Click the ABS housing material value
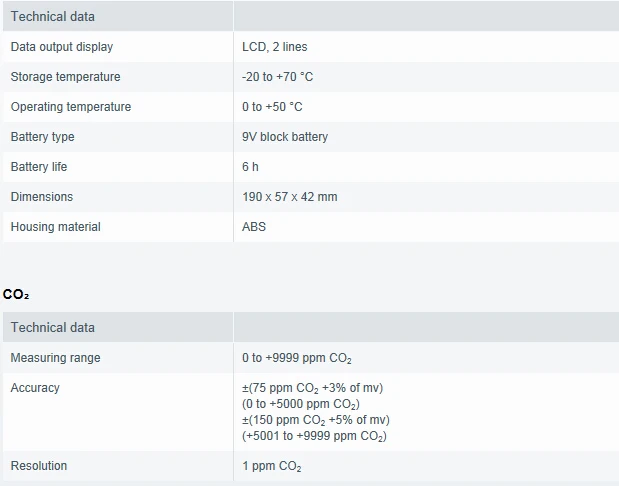This screenshot has height=486, width=619. point(254,227)
